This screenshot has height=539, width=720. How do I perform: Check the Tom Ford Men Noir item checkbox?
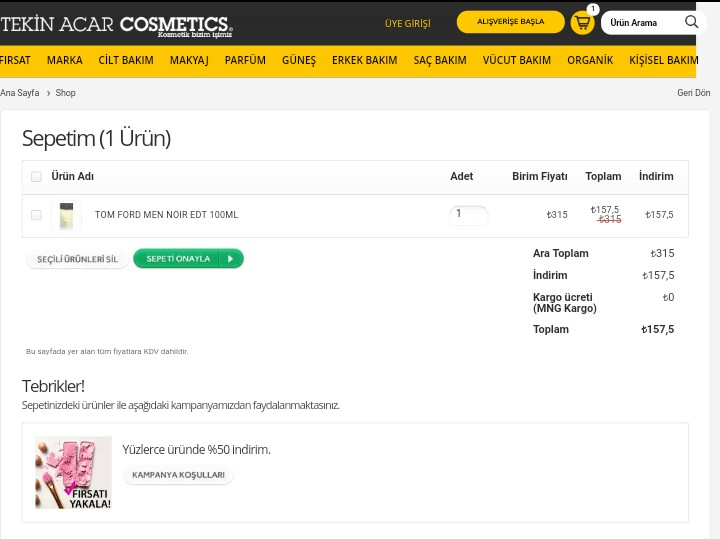click(x=36, y=215)
